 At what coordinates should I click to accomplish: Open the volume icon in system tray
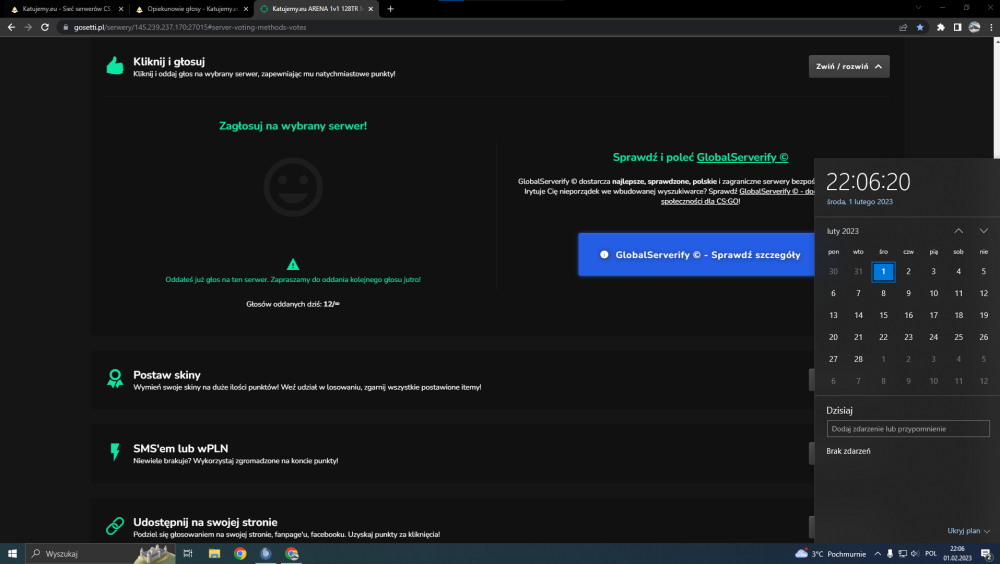(x=915, y=554)
